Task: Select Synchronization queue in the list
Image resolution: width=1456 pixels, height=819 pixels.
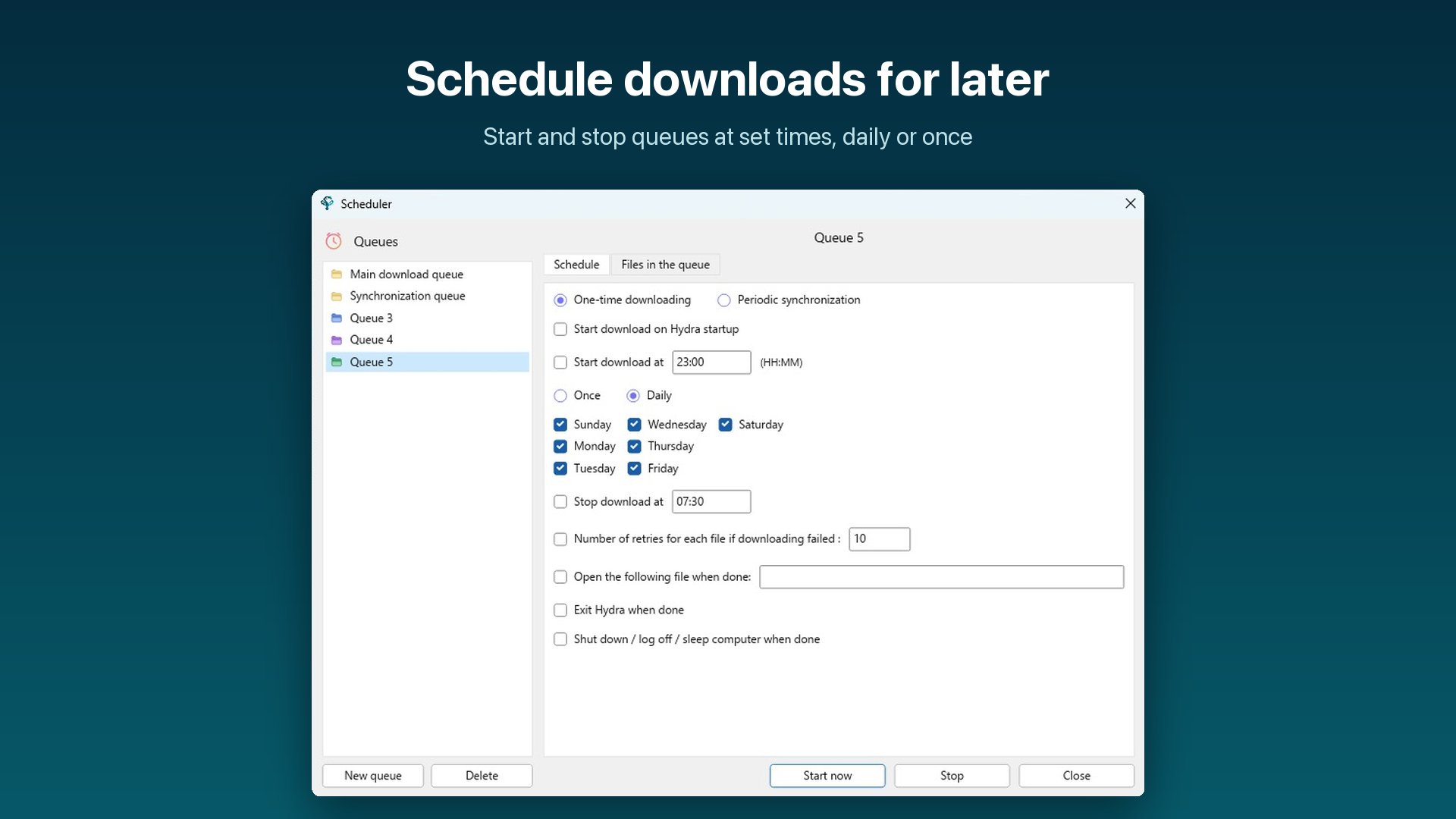Action: point(428,297)
